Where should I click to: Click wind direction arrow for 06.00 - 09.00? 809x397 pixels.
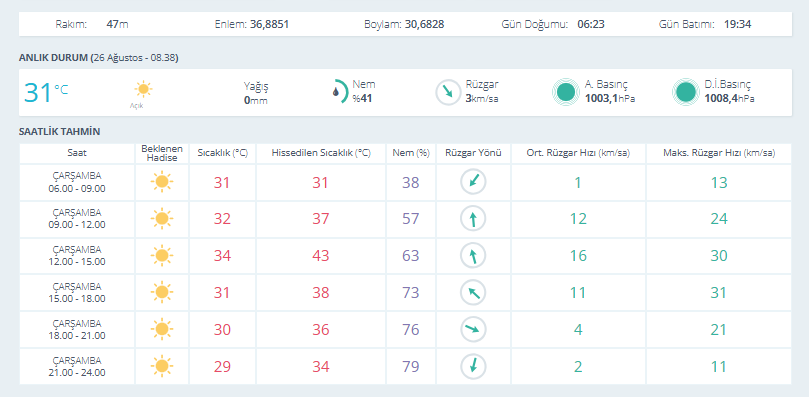473,182
